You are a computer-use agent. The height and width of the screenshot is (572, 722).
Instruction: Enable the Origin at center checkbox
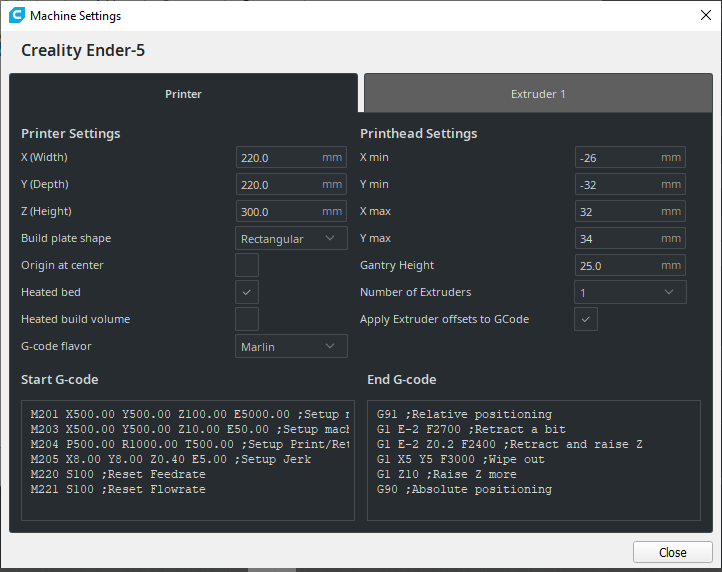(247, 265)
